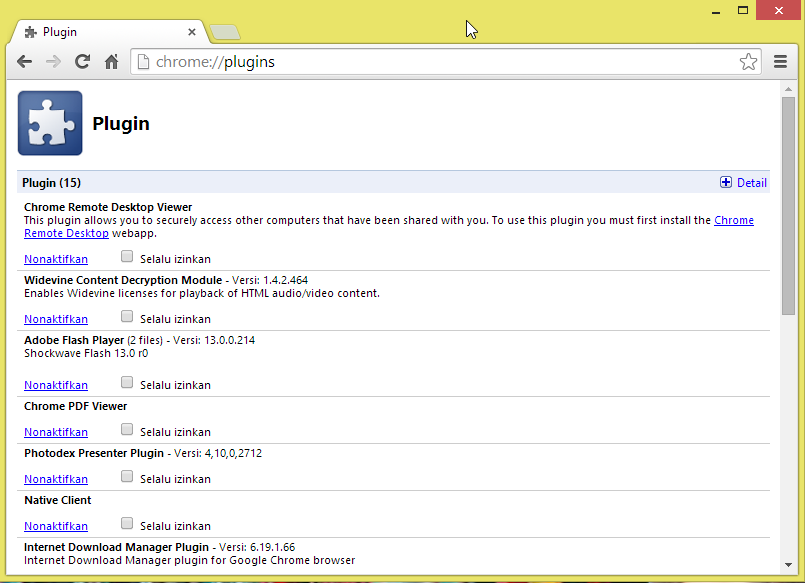Select the Plugin tab
This screenshot has height=583, width=805.
point(108,32)
